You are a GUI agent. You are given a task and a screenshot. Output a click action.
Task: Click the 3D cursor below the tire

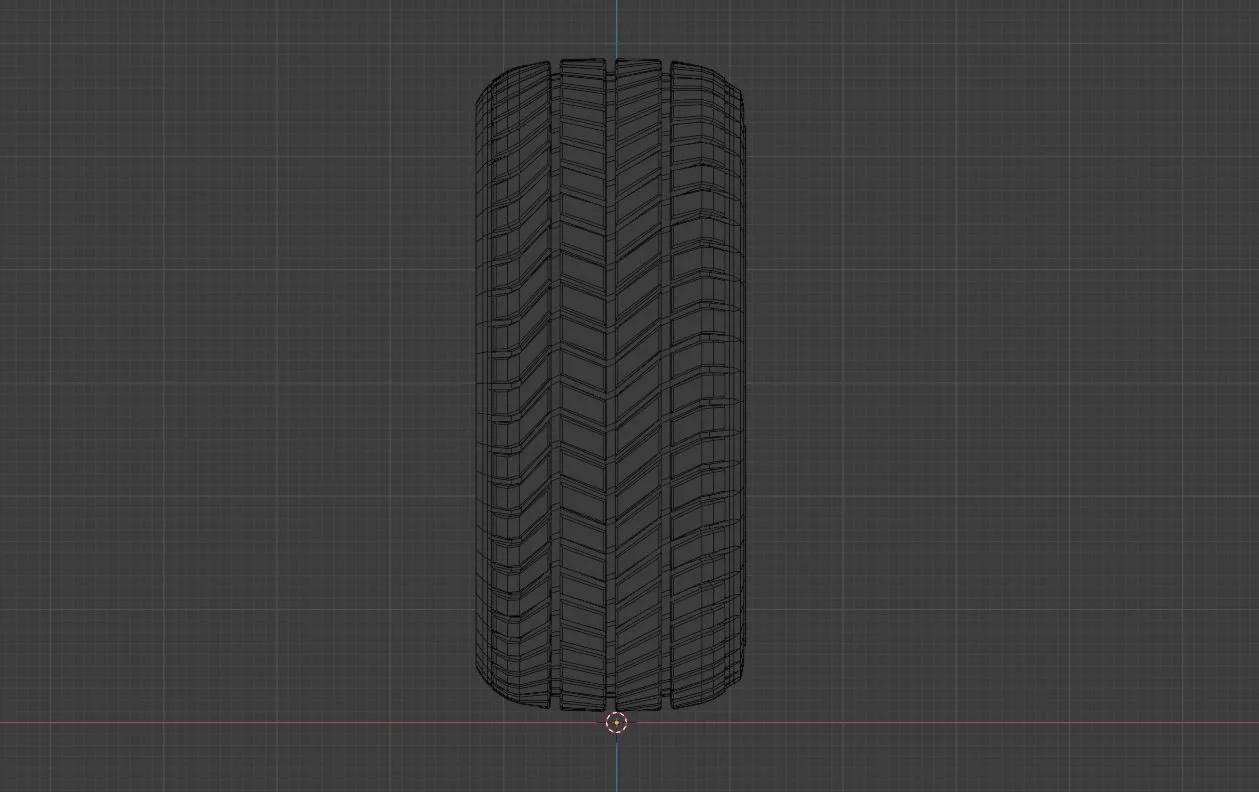pyautogui.click(x=617, y=722)
